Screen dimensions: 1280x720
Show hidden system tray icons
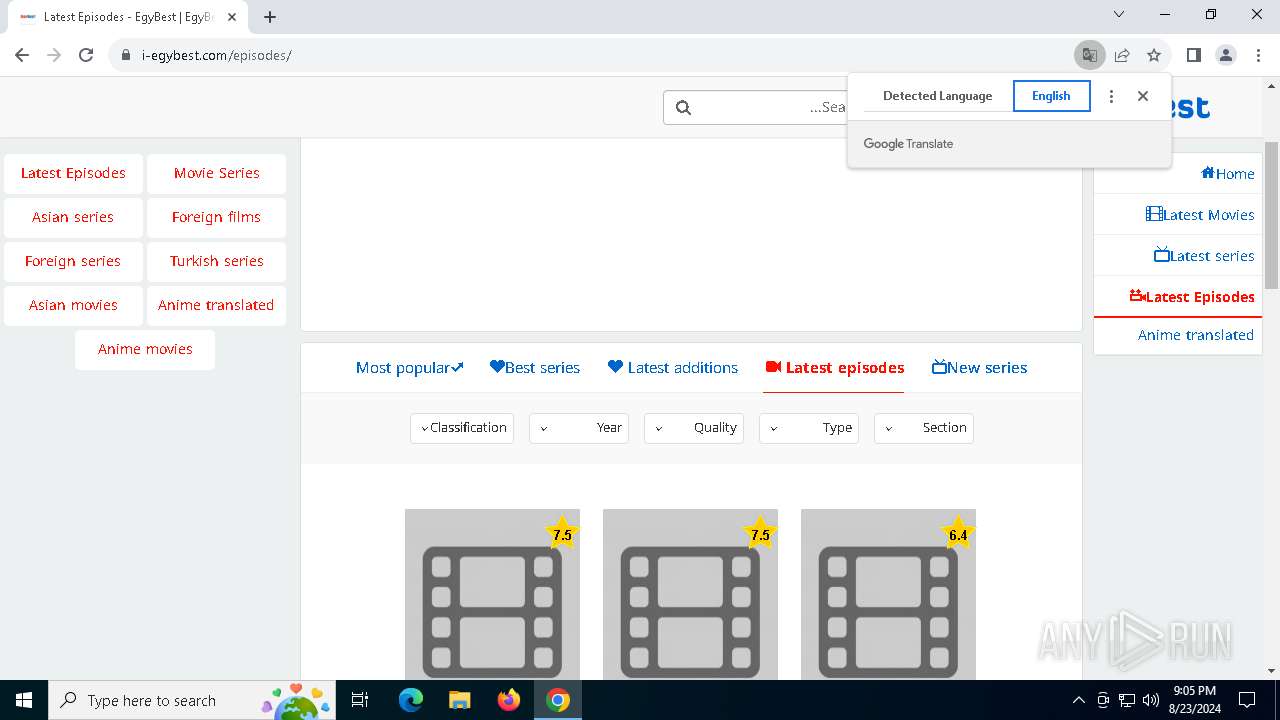pyautogui.click(x=1078, y=700)
